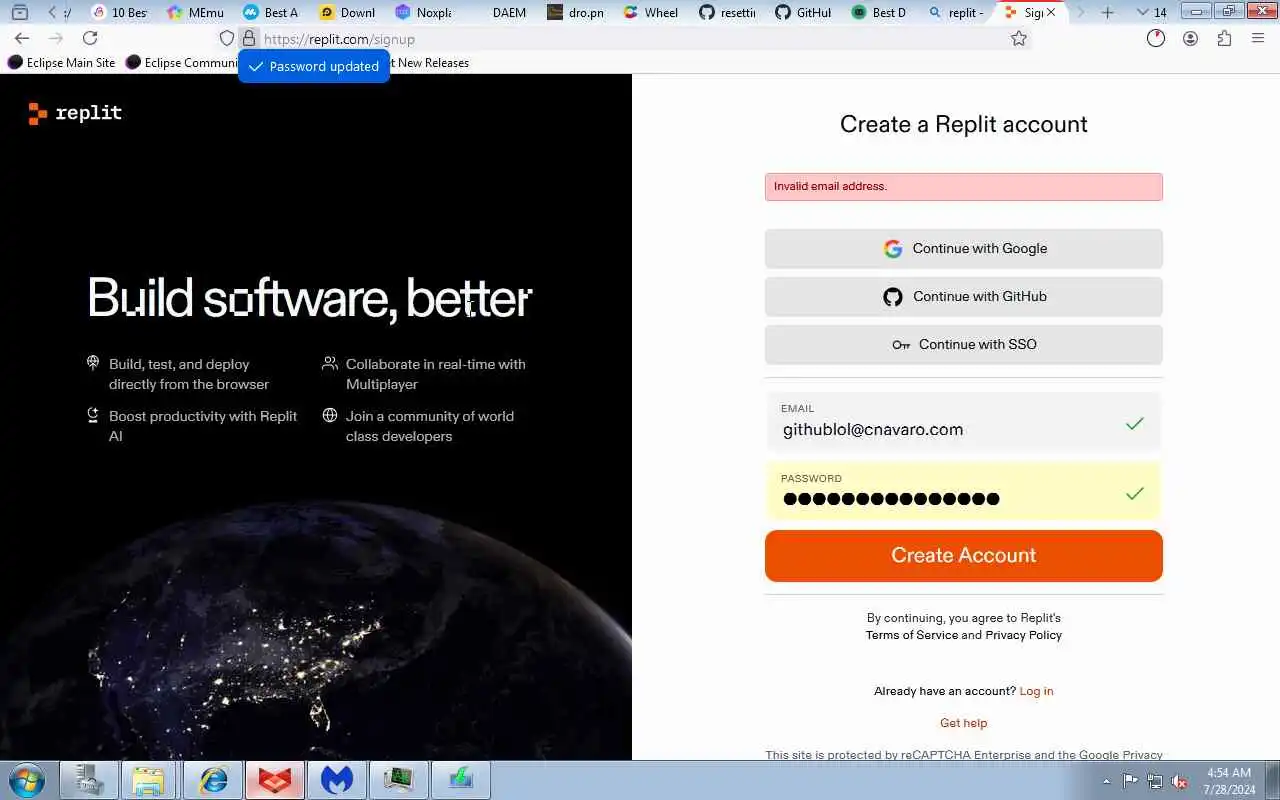Open the Log in link

1036,691
